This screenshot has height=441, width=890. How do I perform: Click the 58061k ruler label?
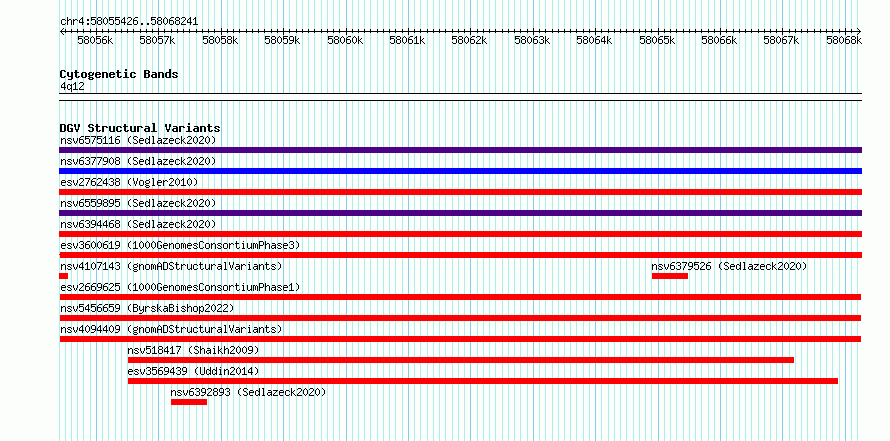pos(408,40)
